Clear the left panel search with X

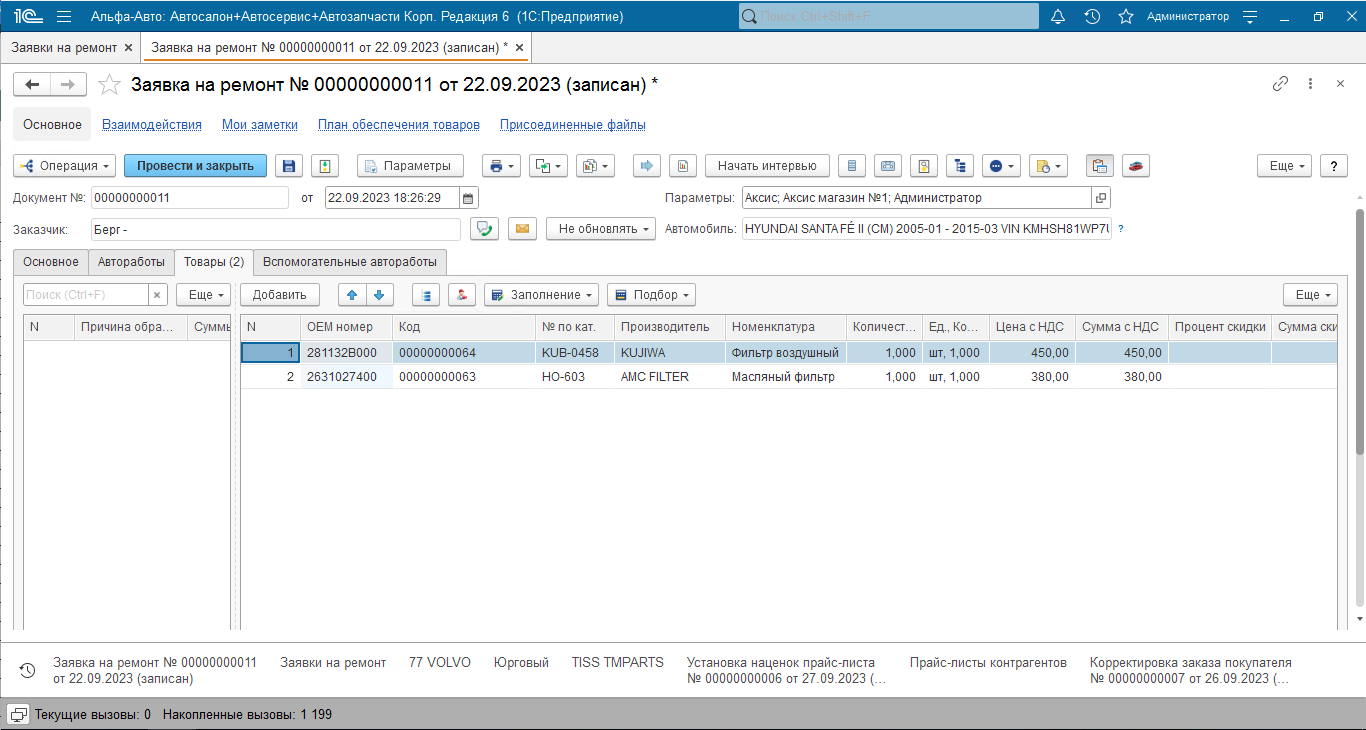point(157,295)
